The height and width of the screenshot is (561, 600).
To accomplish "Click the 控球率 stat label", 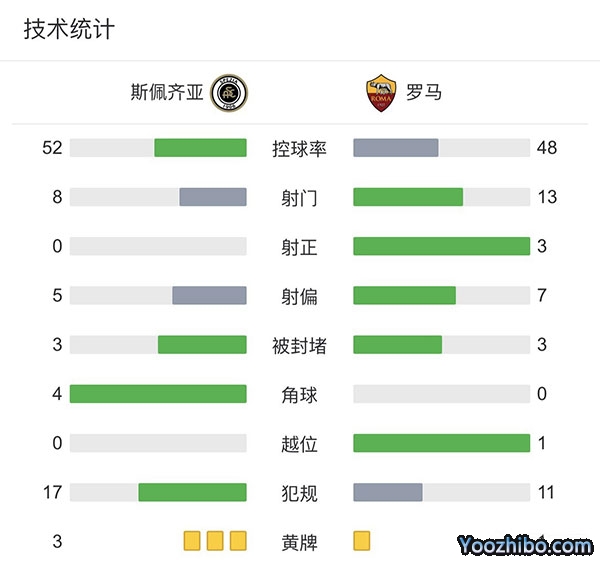I will (299, 148).
